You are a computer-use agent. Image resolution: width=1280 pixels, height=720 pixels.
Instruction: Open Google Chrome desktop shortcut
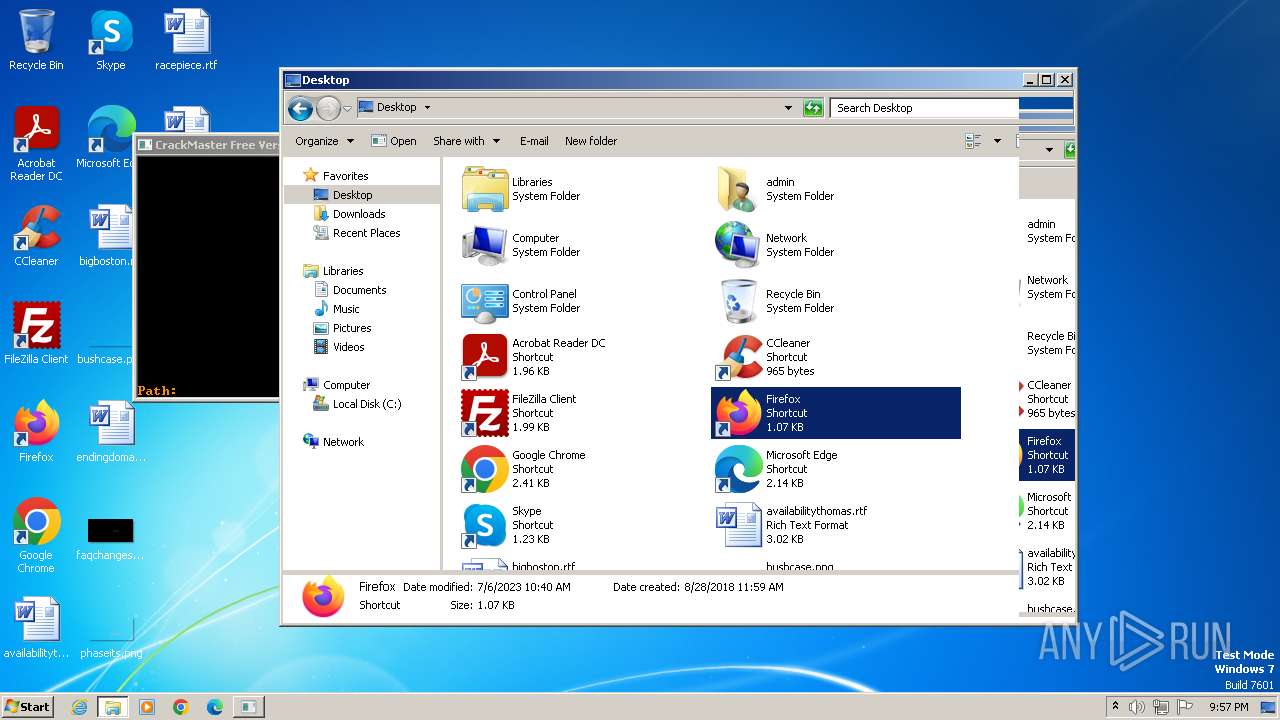(x=36, y=536)
